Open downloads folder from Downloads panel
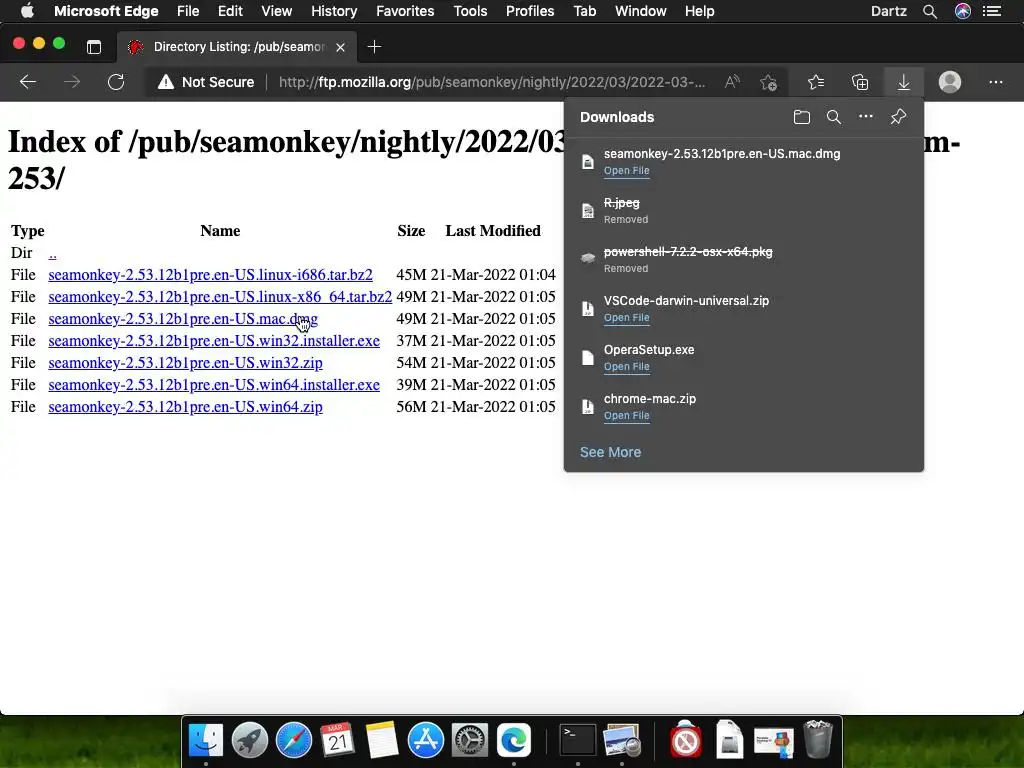1024x768 pixels. tap(801, 117)
